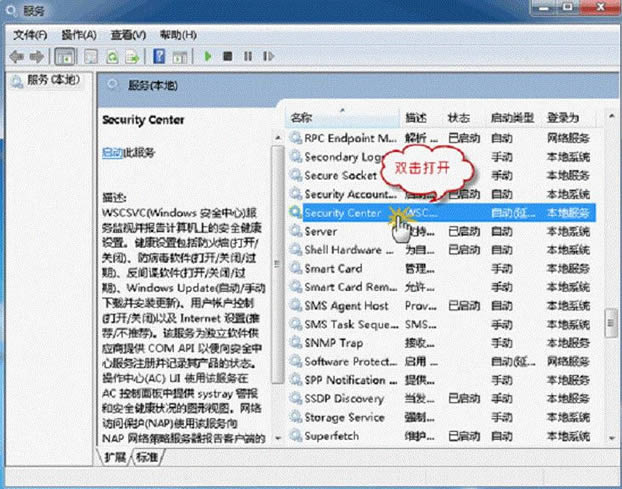Click the gear icon beside Storage Service

tap(296, 417)
